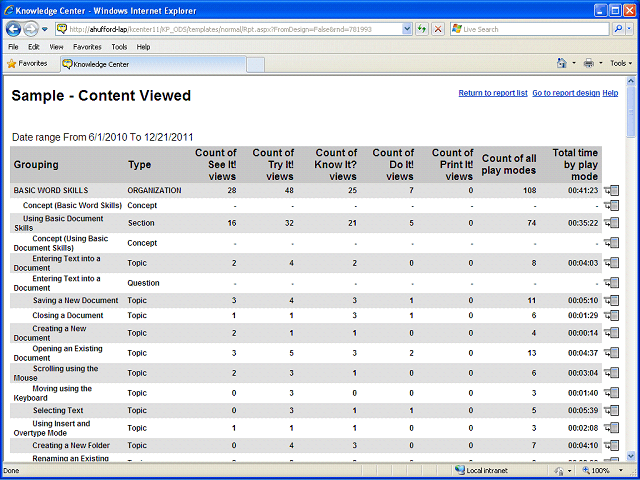Expand the Print button dropdown arrow
This screenshot has width=640, height=480.
(x=600, y=63)
